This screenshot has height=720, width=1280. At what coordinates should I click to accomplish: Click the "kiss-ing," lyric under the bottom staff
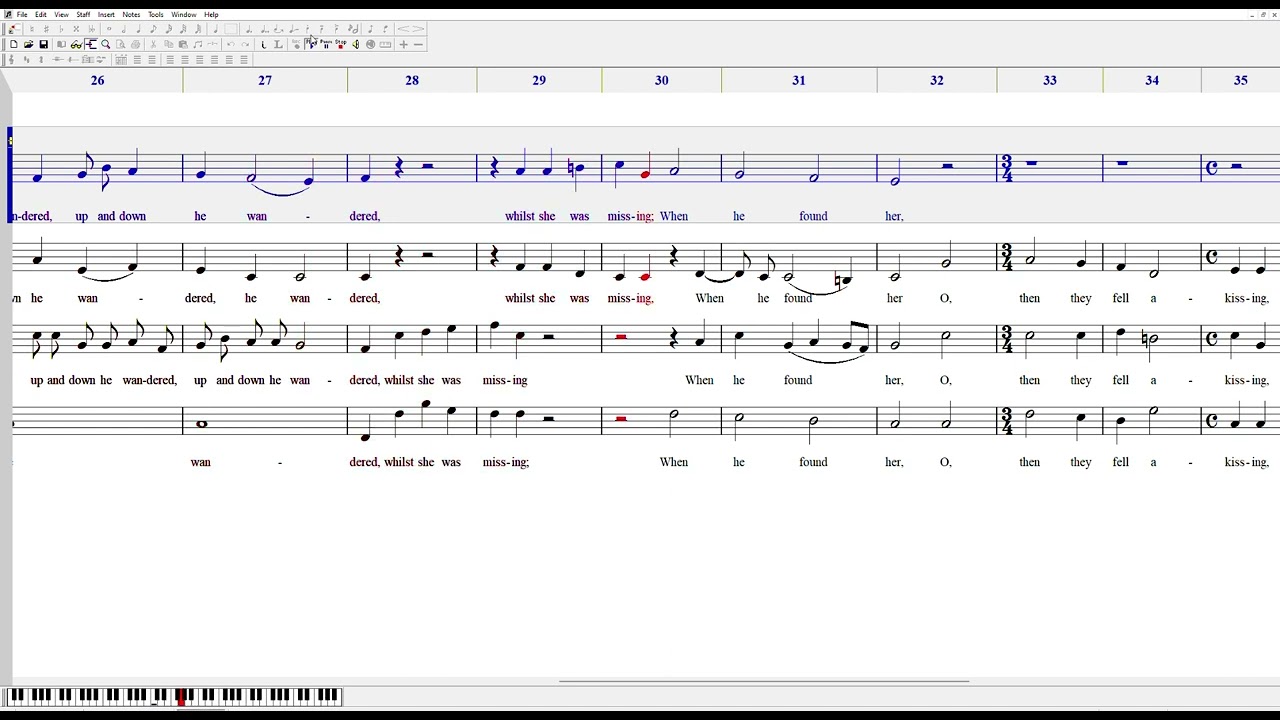point(1247,462)
